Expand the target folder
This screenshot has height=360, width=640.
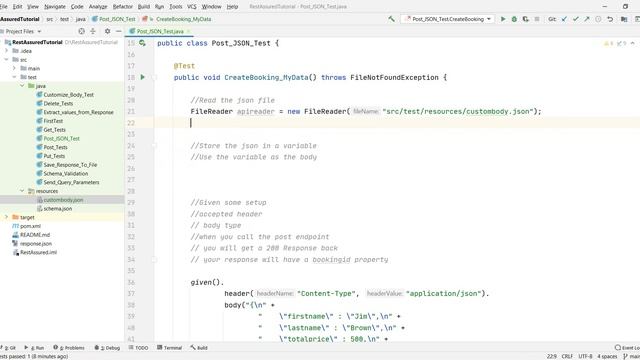7,217
